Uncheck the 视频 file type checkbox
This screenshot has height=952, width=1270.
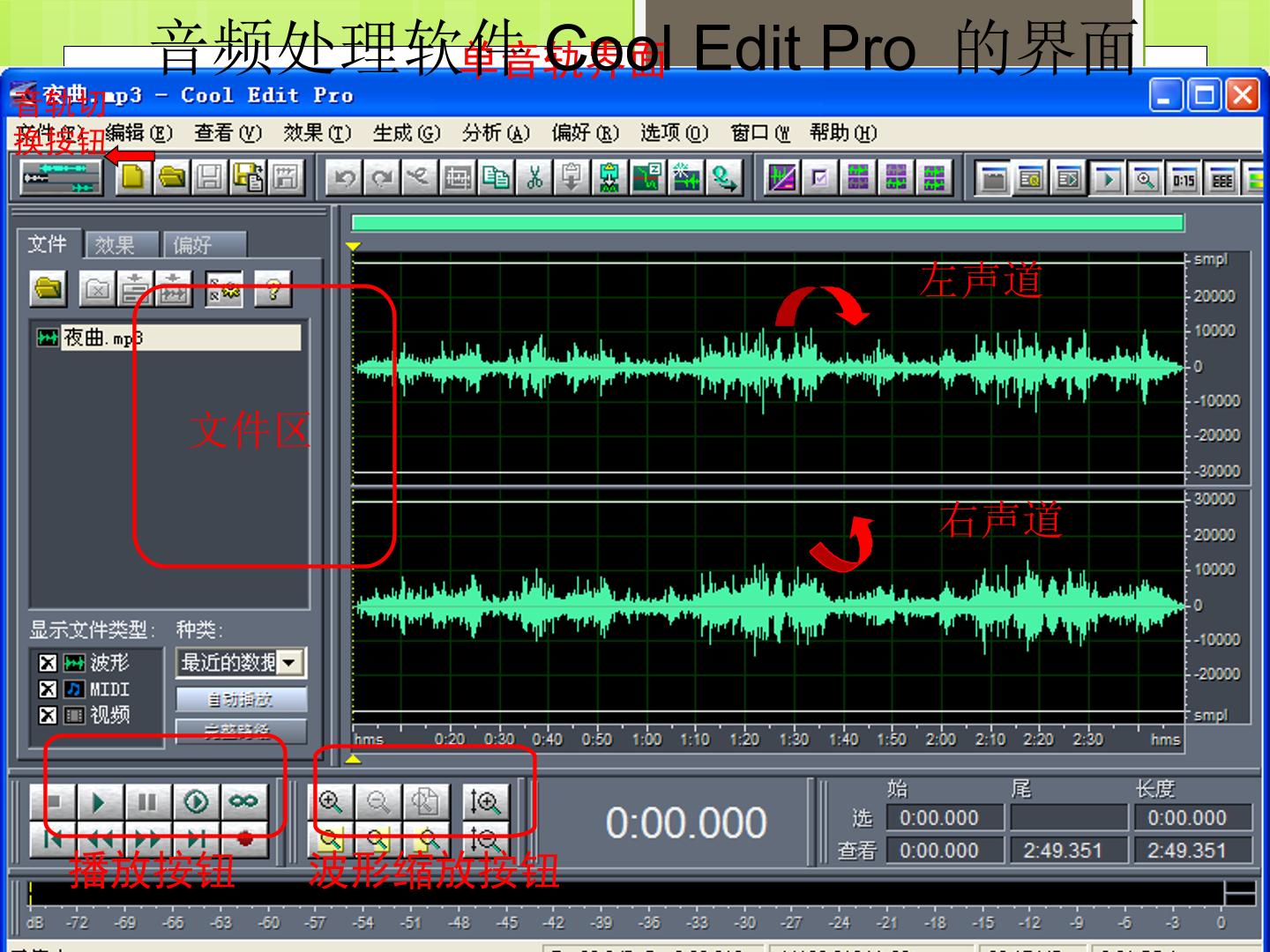[x=48, y=715]
